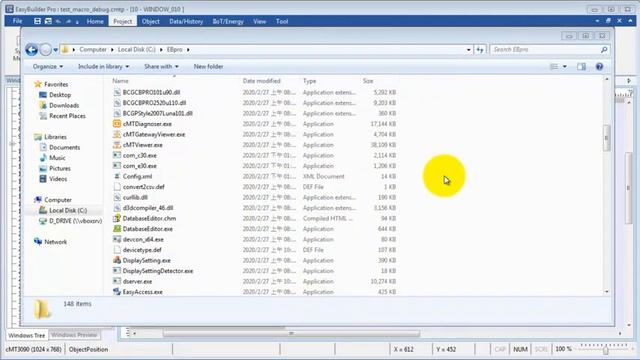Image resolution: width=640 pixels, height=360 pixels.
Task: Switch to the Tool ribbon tab
Action: (x=282, y=21)
